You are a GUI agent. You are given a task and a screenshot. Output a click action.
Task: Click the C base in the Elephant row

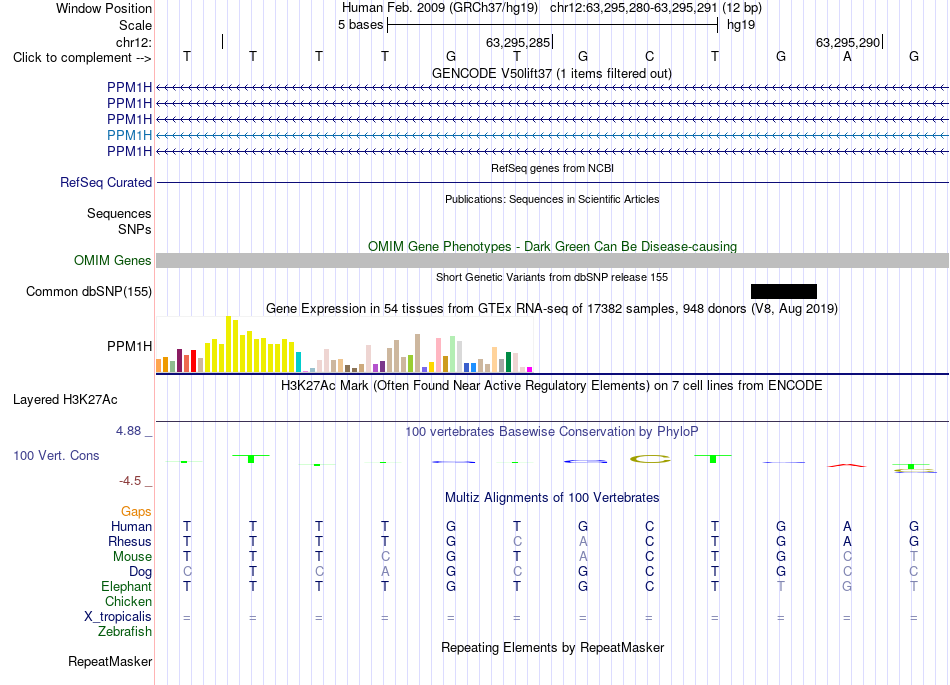649,586
